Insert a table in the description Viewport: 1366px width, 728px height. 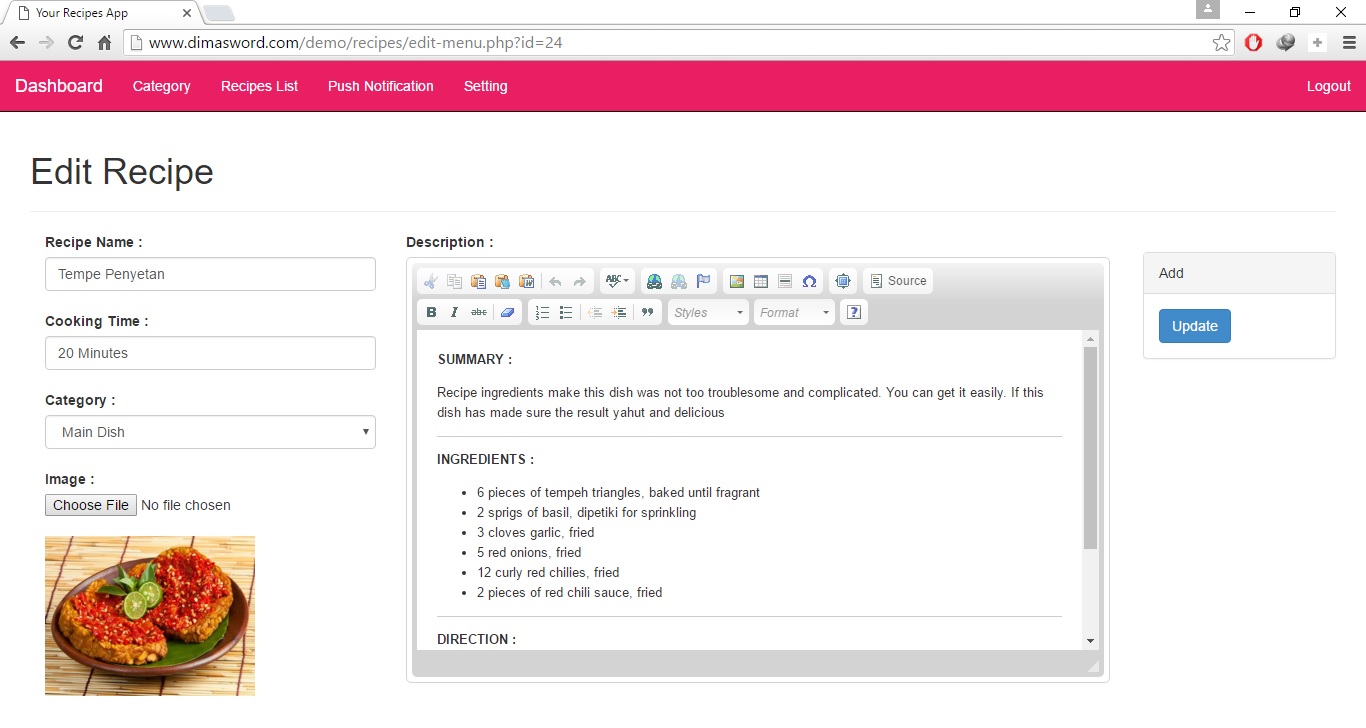click(x=761, y=281)
